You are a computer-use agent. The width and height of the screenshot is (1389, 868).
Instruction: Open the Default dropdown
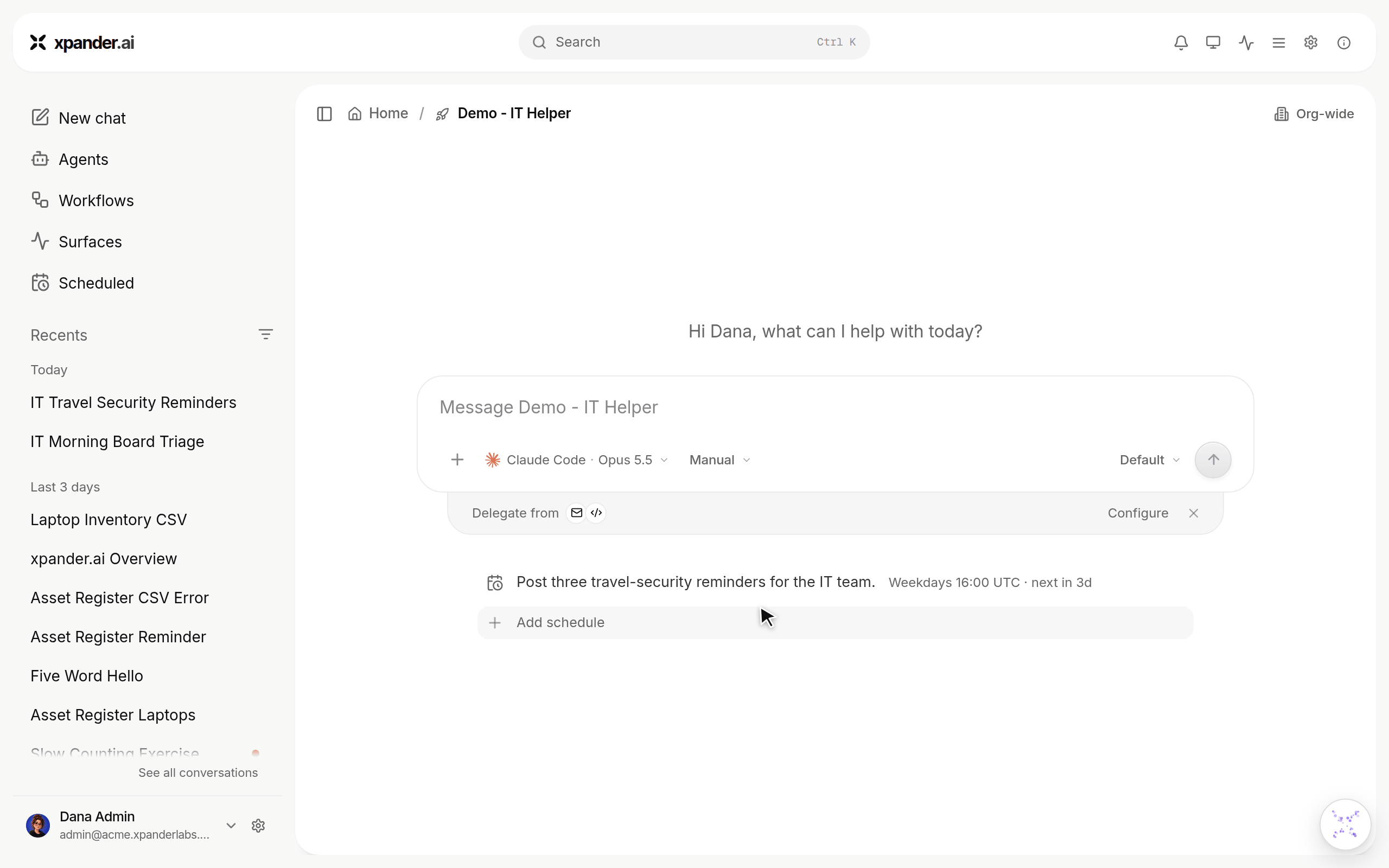[1149, 460]
